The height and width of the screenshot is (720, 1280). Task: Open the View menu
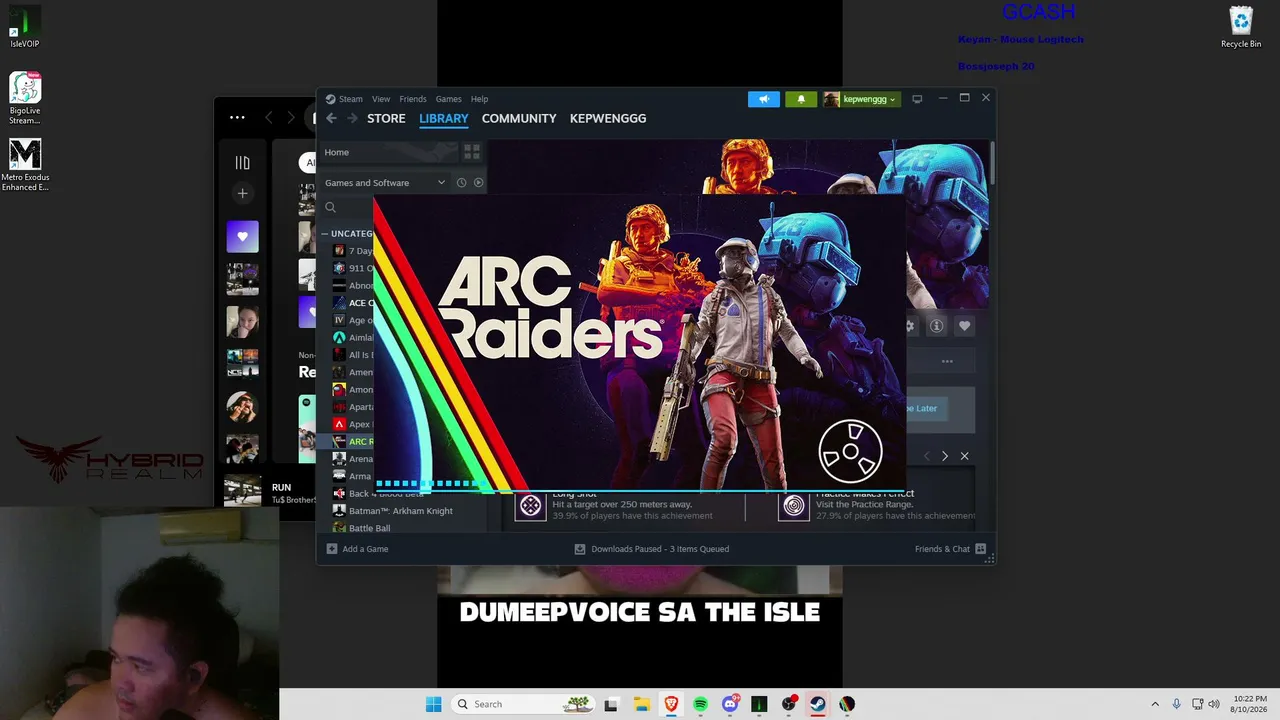pos(381,99)
